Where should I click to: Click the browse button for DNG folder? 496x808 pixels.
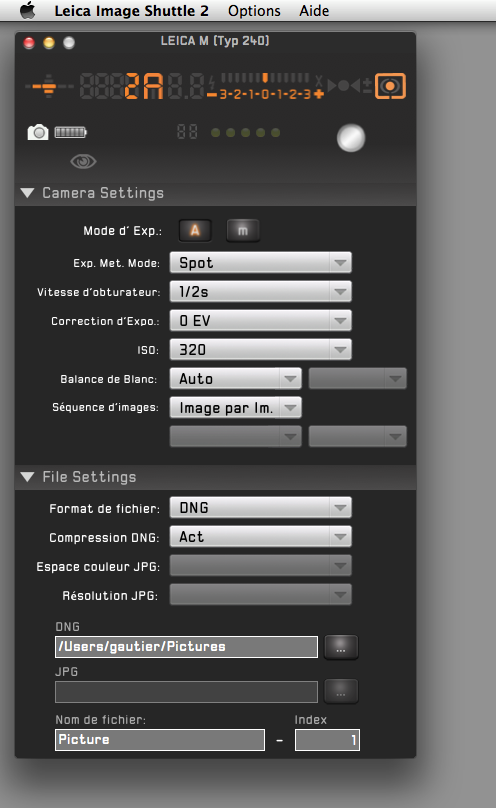[x=341, y=647]
